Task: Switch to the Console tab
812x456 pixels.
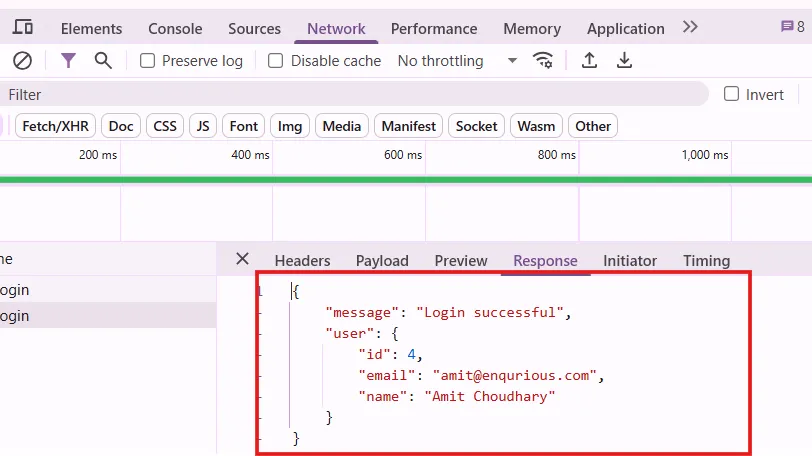Action: coord(175,29)
